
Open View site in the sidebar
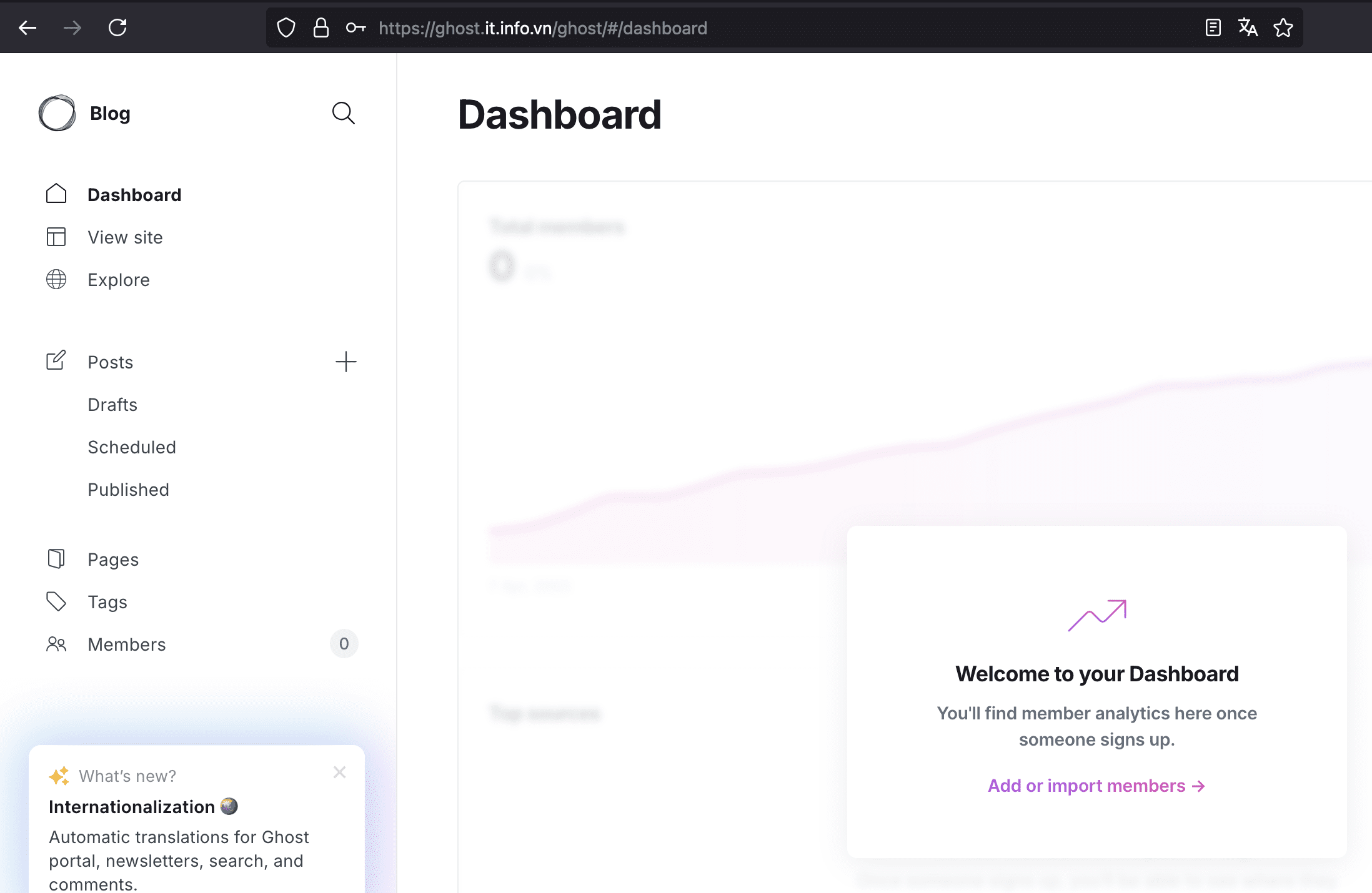(x=125, y=237)
